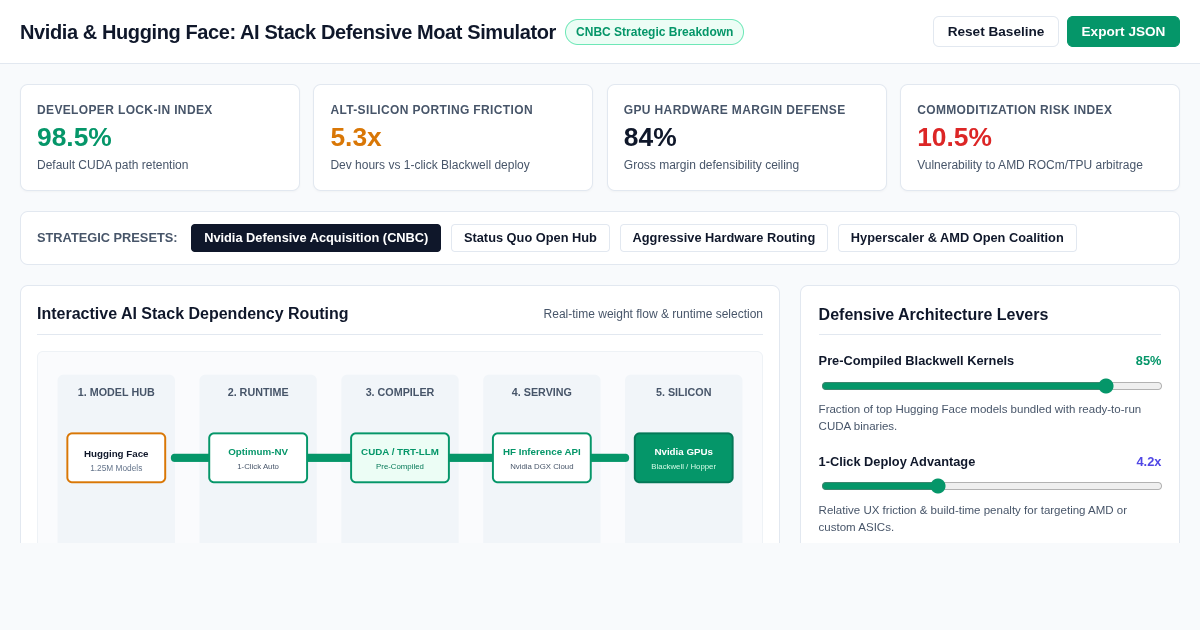Click the Pre-Compiled Blackwell Kernels label
Screen dimensions: 1200x630
916,361
